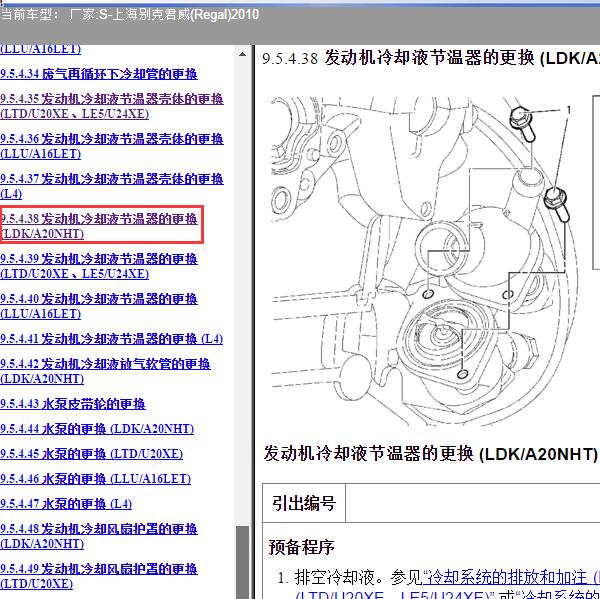600x599 pixels.
Task: Open 9.5.4.42 冷却液放气软管的更换 link
Action: 105,371
